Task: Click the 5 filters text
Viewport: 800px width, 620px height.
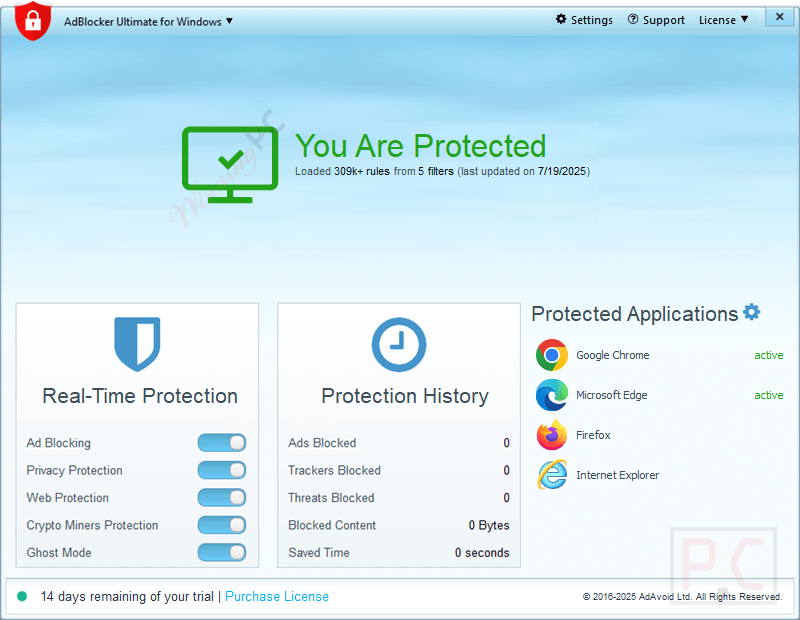Action: click(x=436, y=171)
